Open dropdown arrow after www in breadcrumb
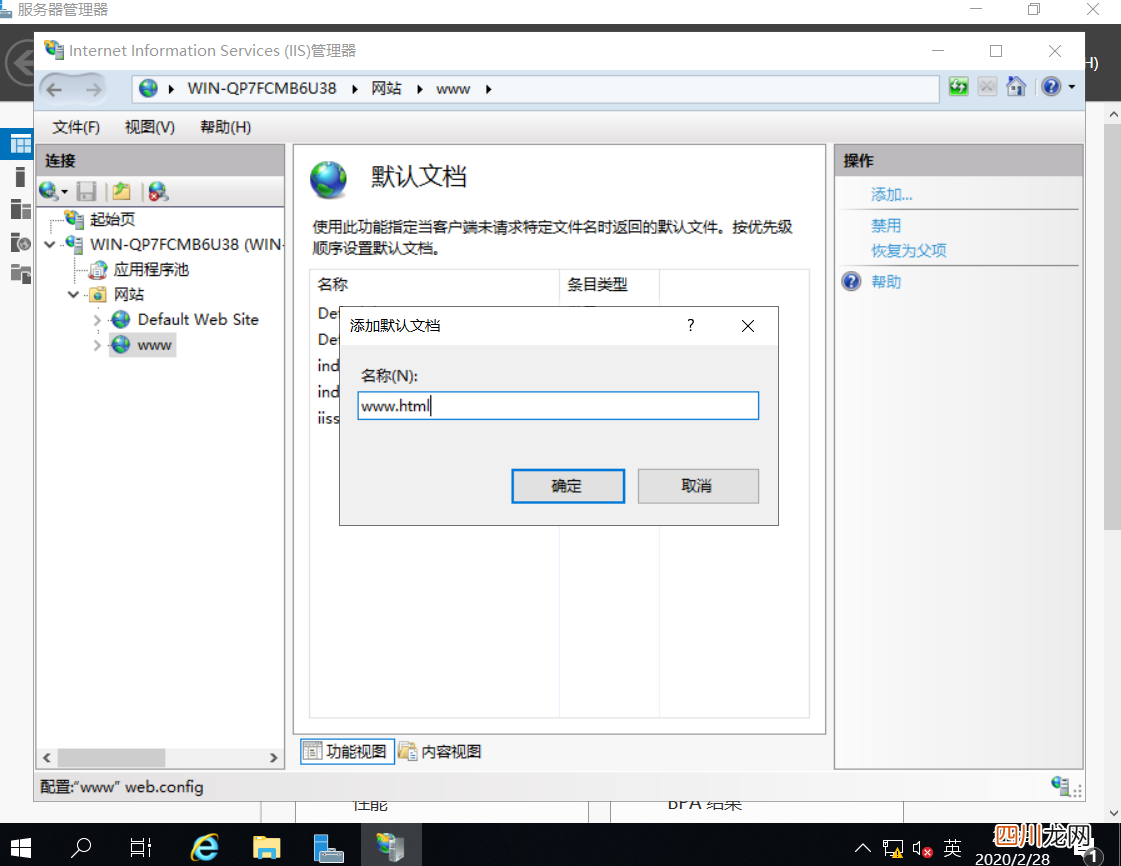 pyautogui.click(x=488, y=89)
